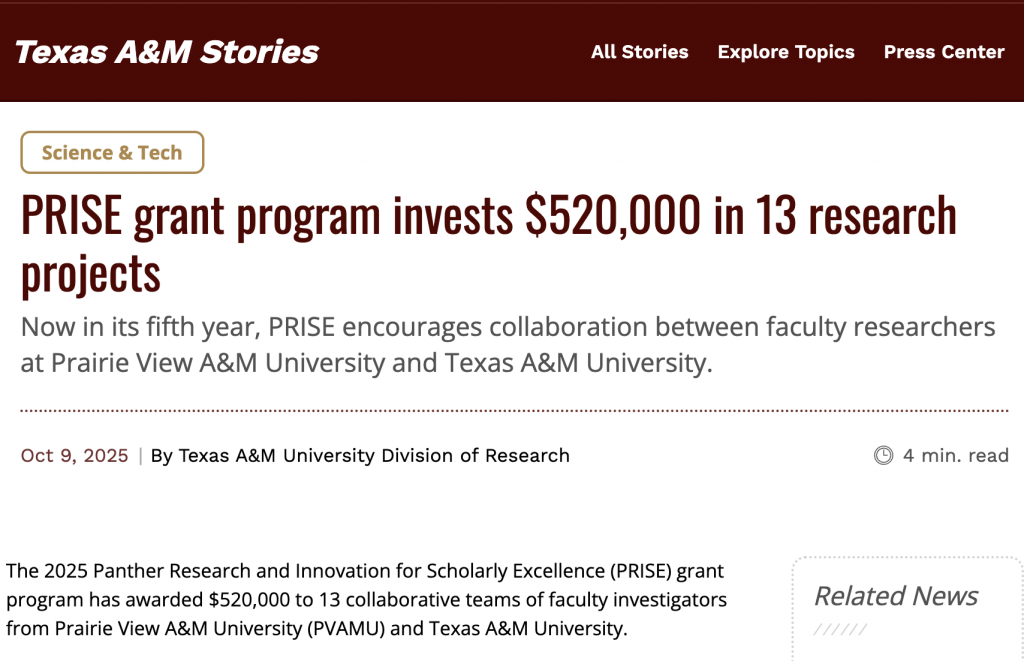The height and width of the screenshot is (661, 1024).
Task: Click the word 'projects' in the headline
Action: click(90, 272)
